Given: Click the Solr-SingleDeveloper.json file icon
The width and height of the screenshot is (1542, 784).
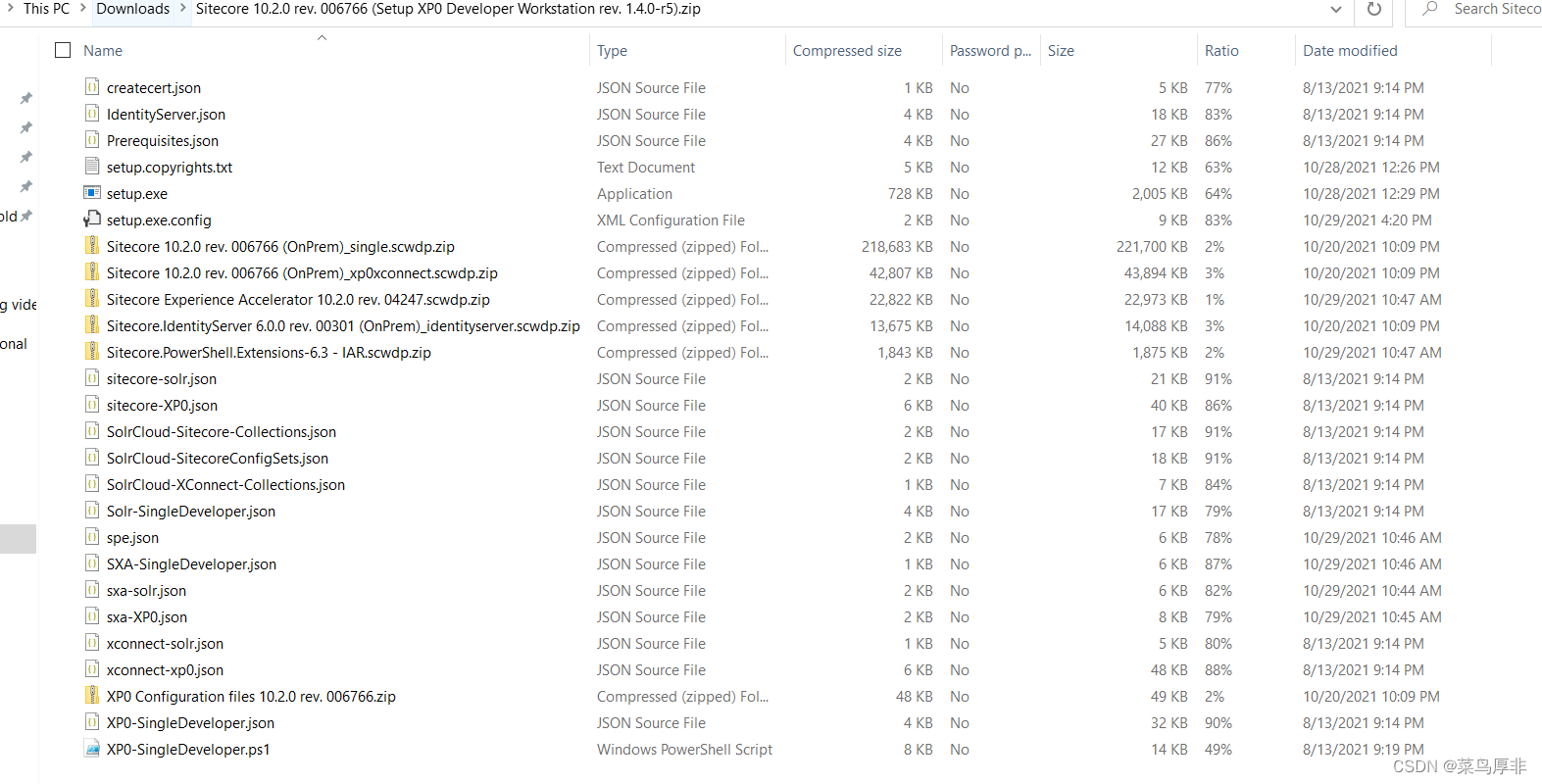Looking at the screenshot, I should 92,510.
